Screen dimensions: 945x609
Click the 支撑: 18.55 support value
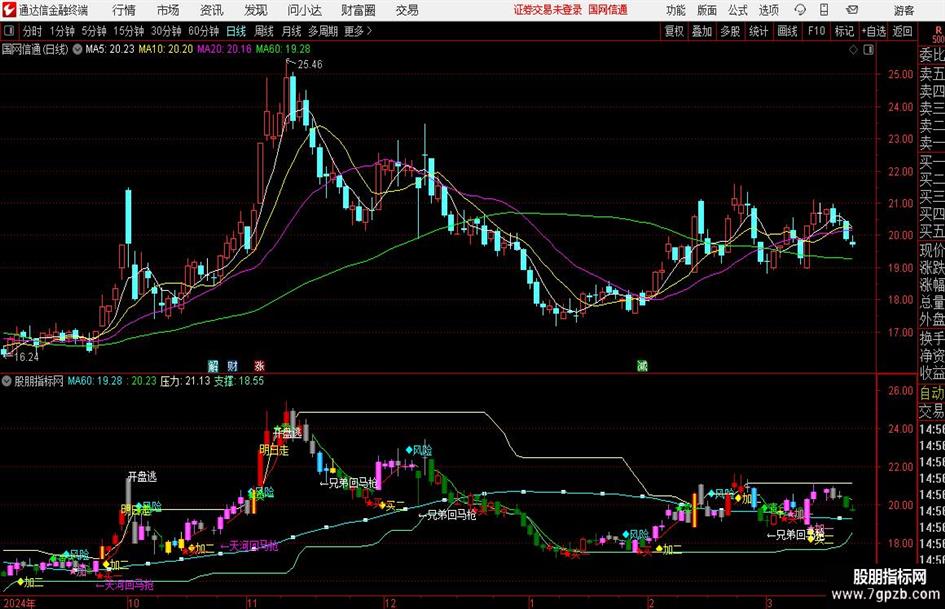[x=239, y=381]
